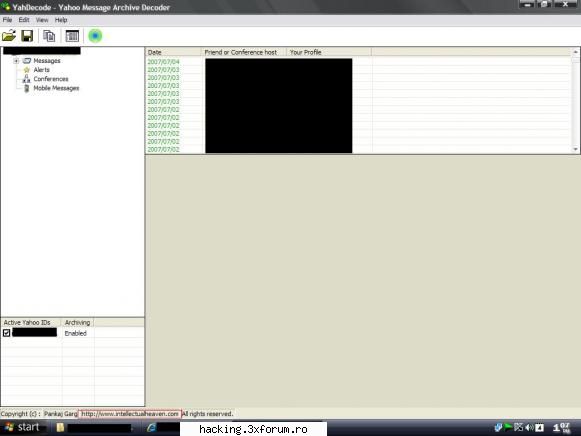This screenshot has height=436, width=581.
Task: Click the Enabled archiving status cell
Action: point(76,333)
